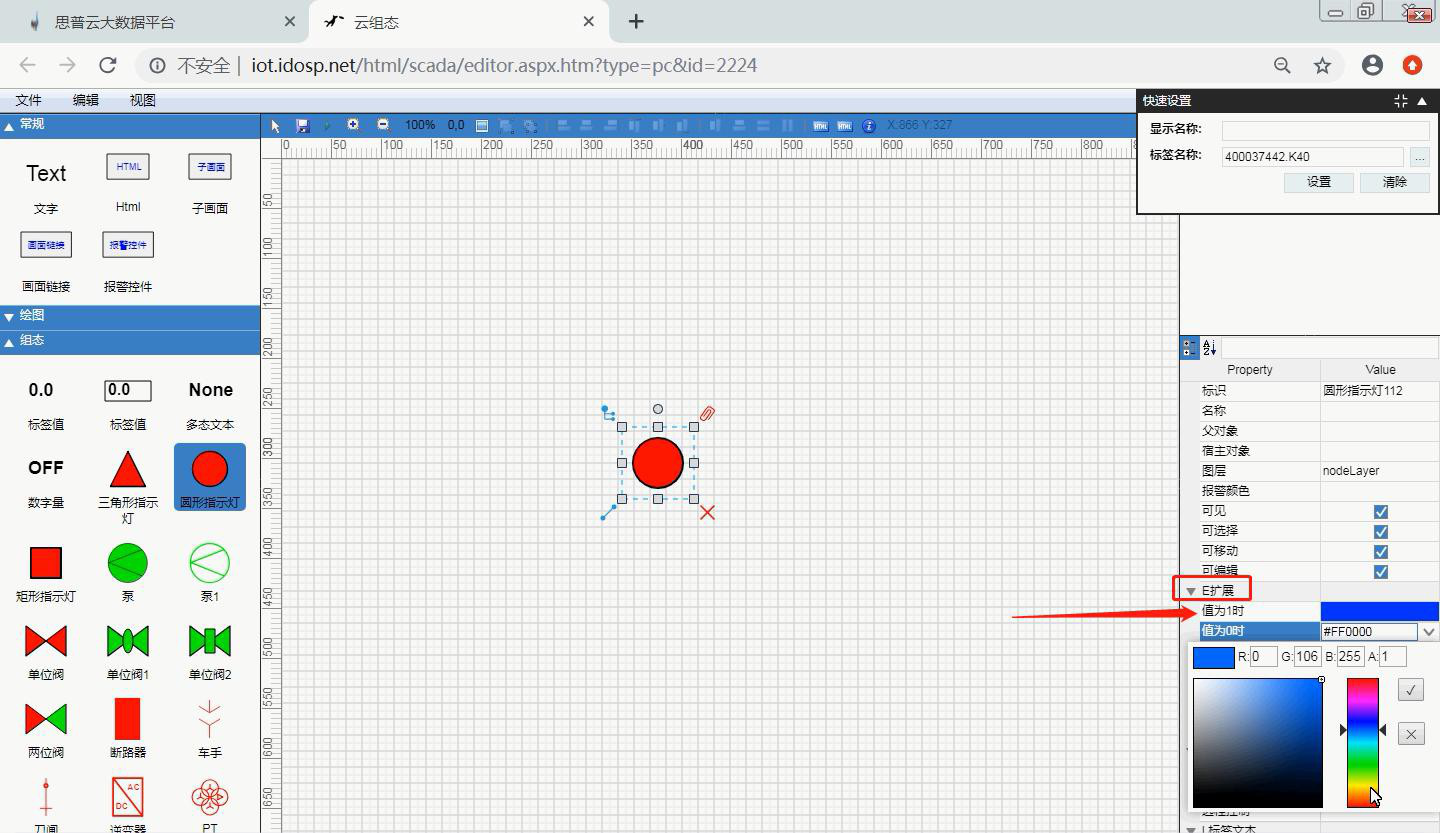This screenshot has width=1440, height=833.
Task: Click the zoom in magnifier icon
Action: (x=353, y=125)
